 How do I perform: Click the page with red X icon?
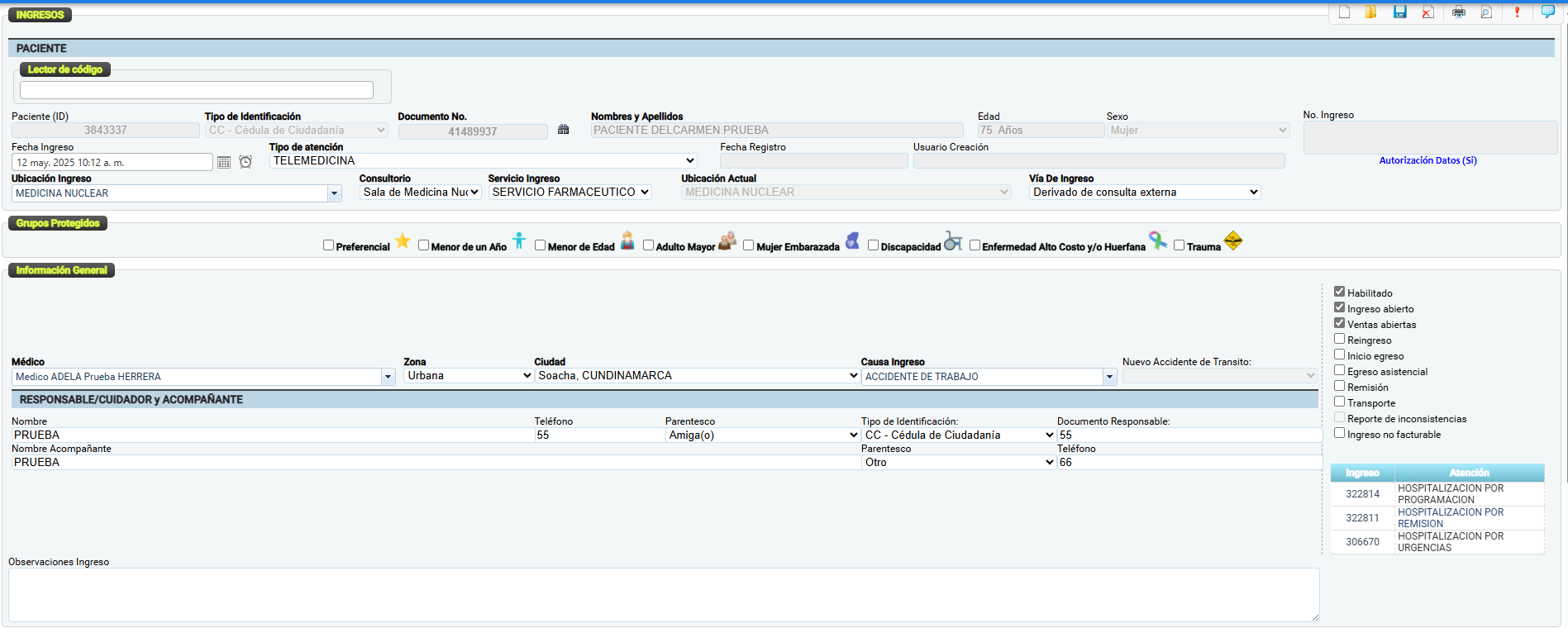(1427, 12)
